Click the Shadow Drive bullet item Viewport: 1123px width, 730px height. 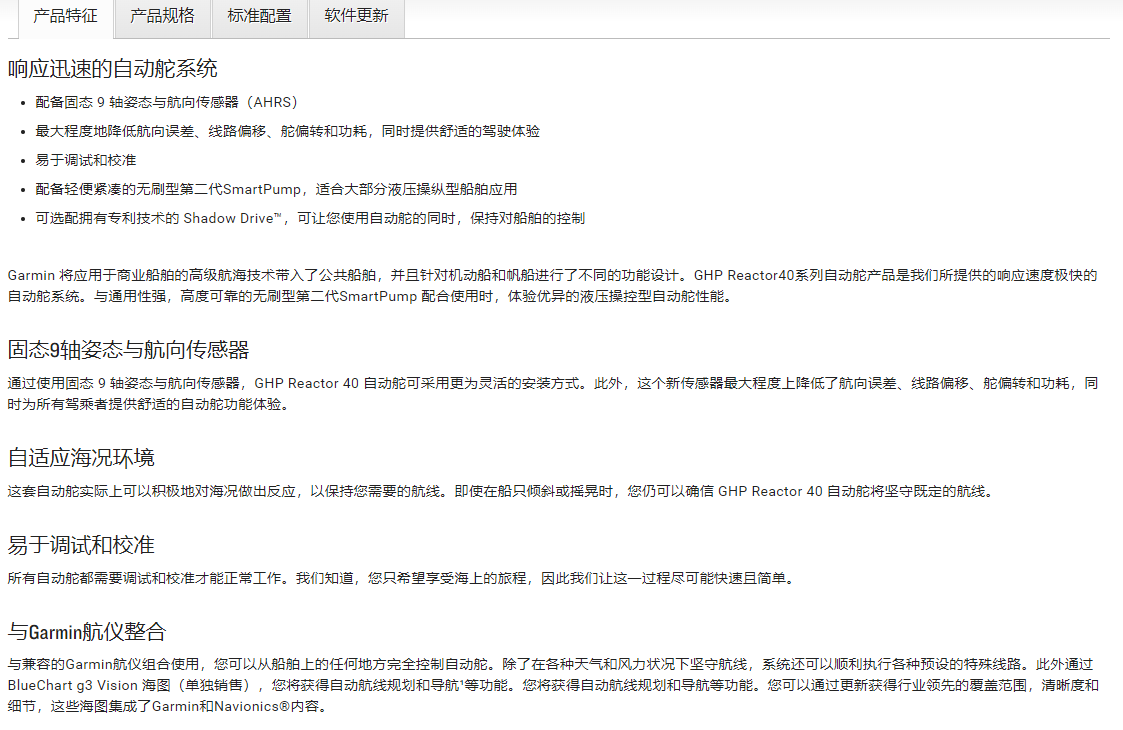310,218
